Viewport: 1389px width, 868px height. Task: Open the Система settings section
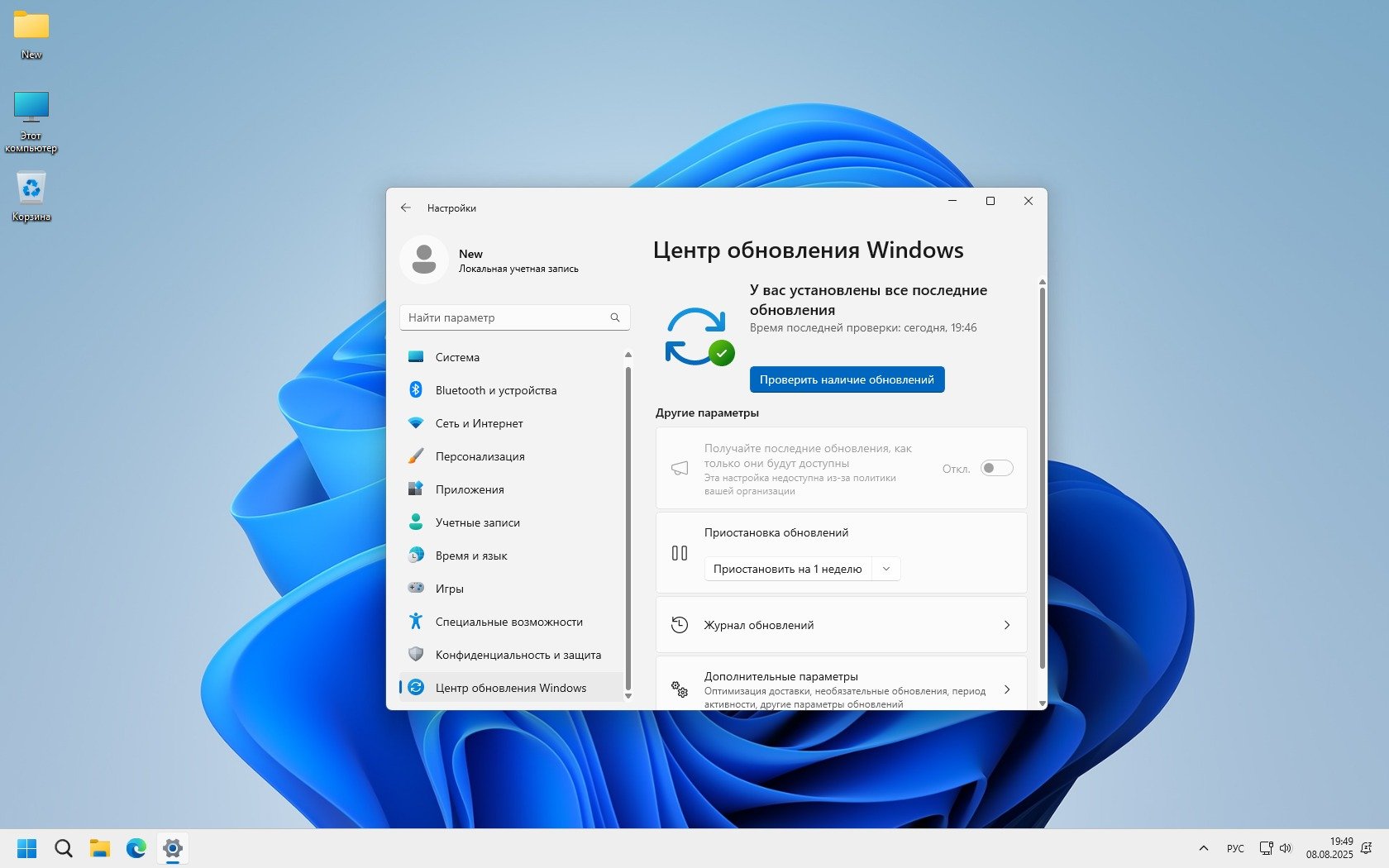pos(511,357)
